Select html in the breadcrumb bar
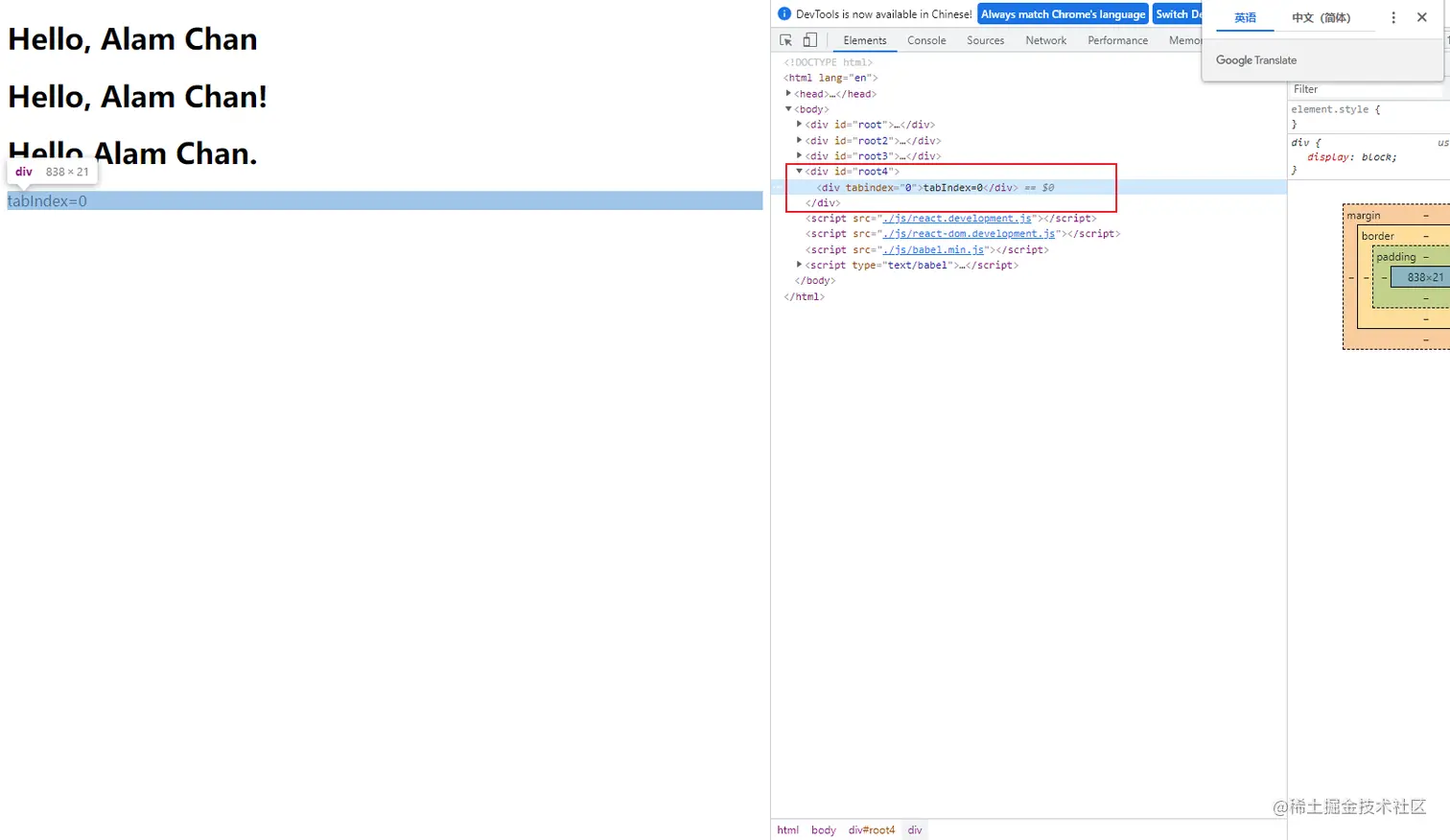 point(787,830)
